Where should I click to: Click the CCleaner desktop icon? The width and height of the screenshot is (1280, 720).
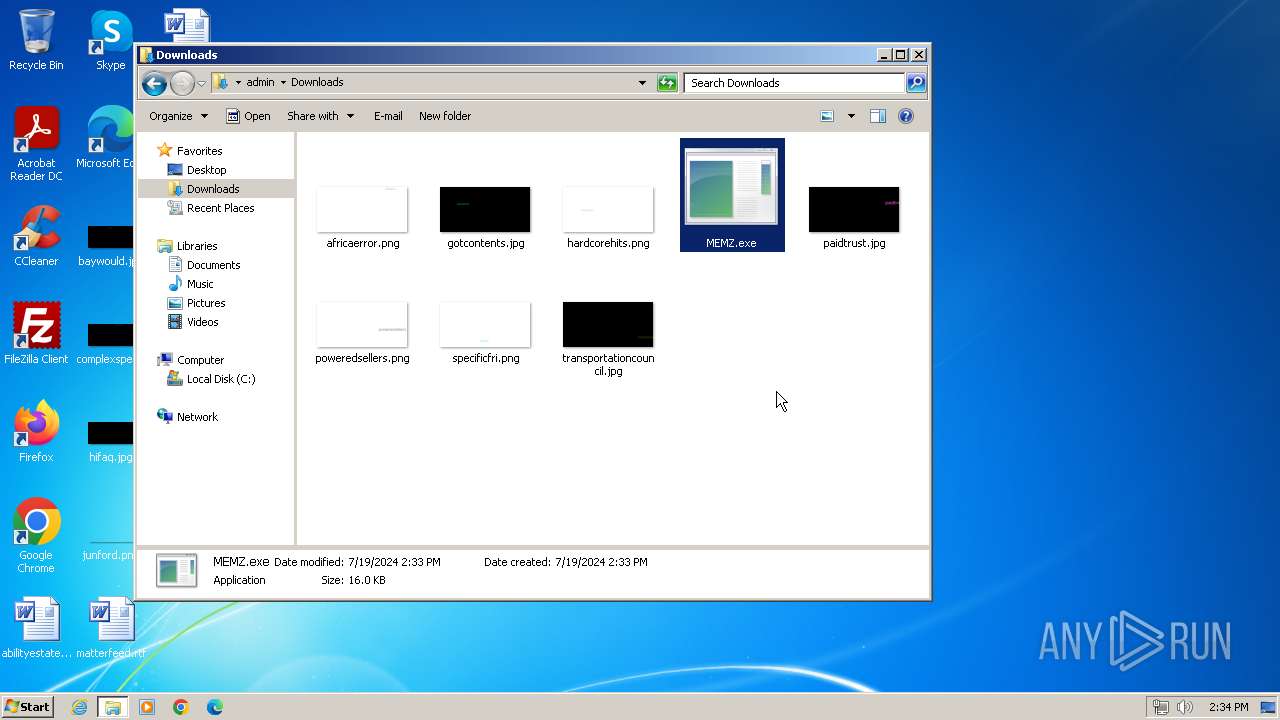[36, 236]
